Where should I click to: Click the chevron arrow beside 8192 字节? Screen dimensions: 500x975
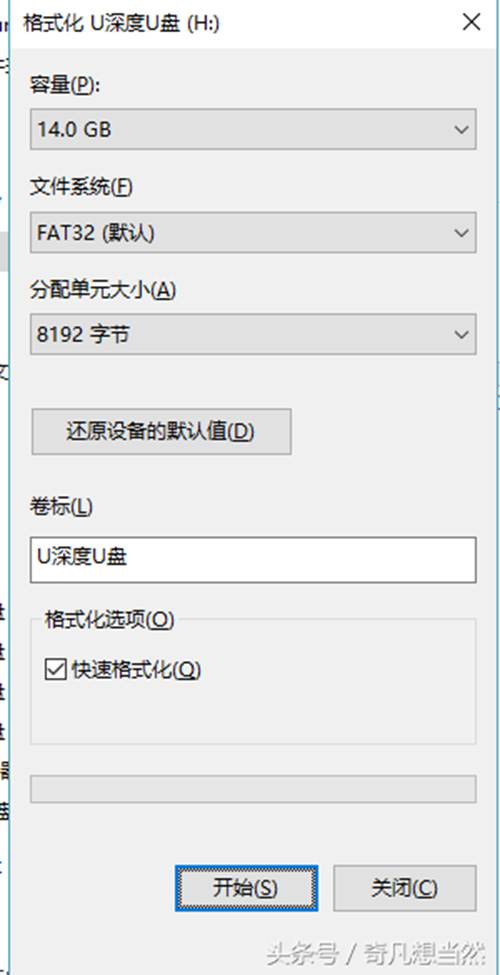point(461,335)
